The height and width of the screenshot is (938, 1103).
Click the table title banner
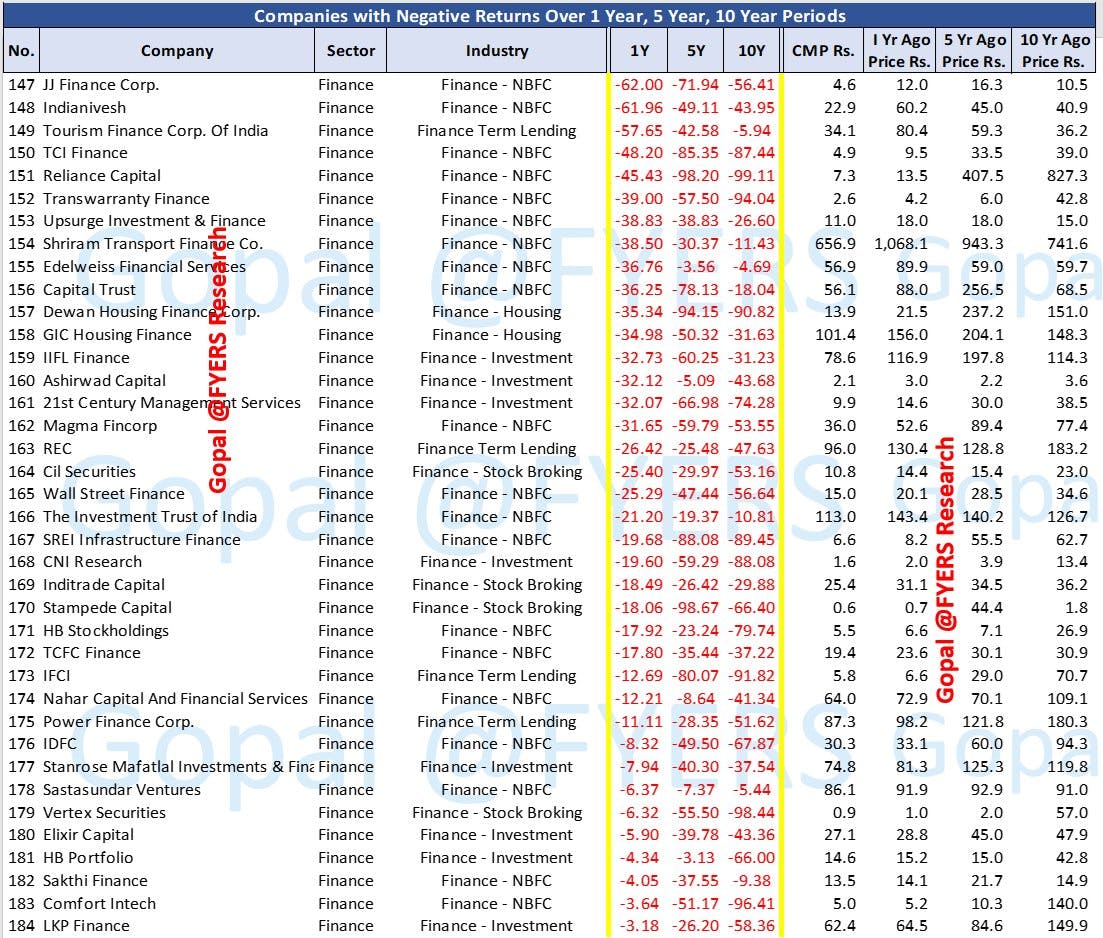click(549, 15)
